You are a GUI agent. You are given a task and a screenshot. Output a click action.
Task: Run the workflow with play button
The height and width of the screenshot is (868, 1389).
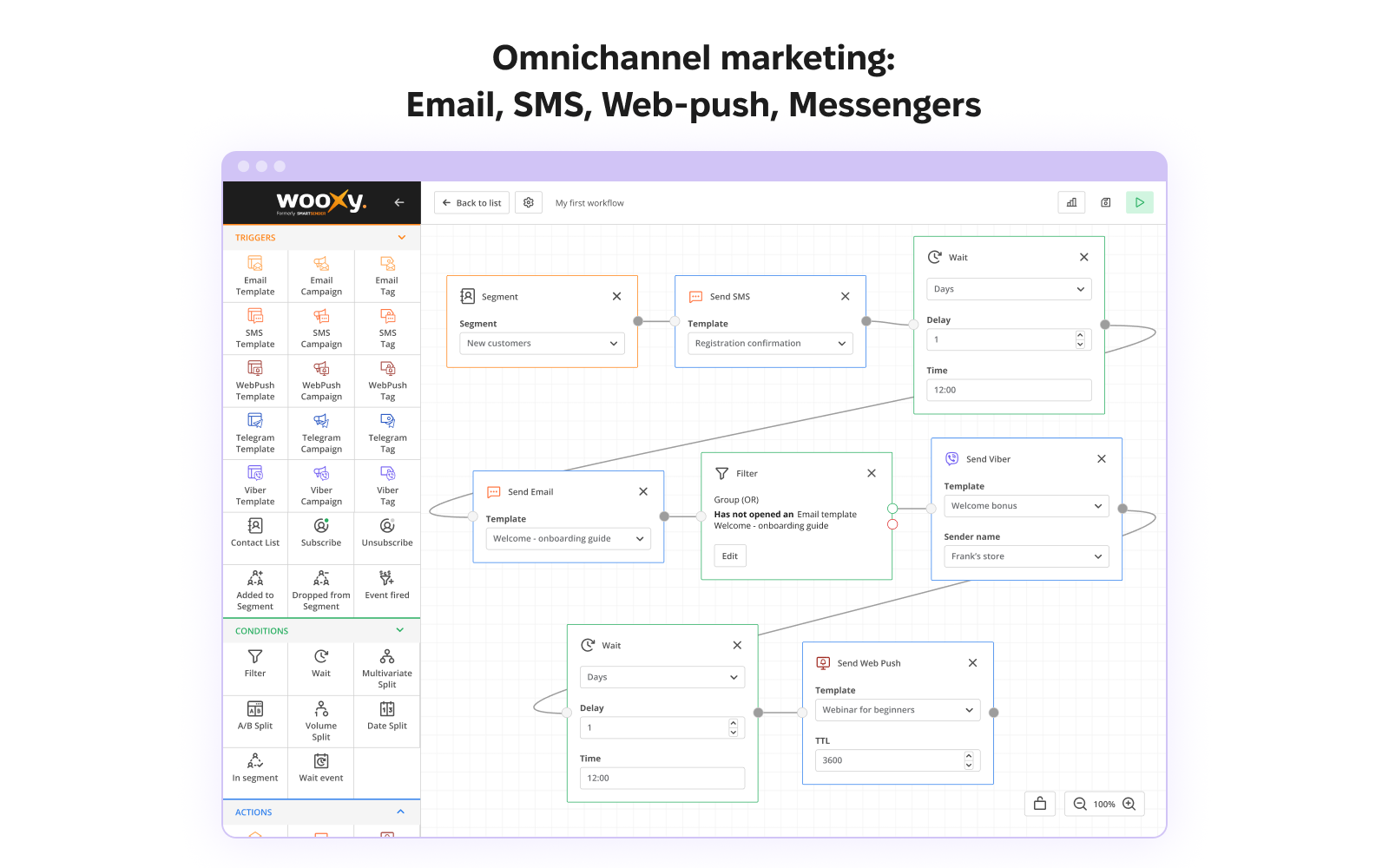(1140, 202)
